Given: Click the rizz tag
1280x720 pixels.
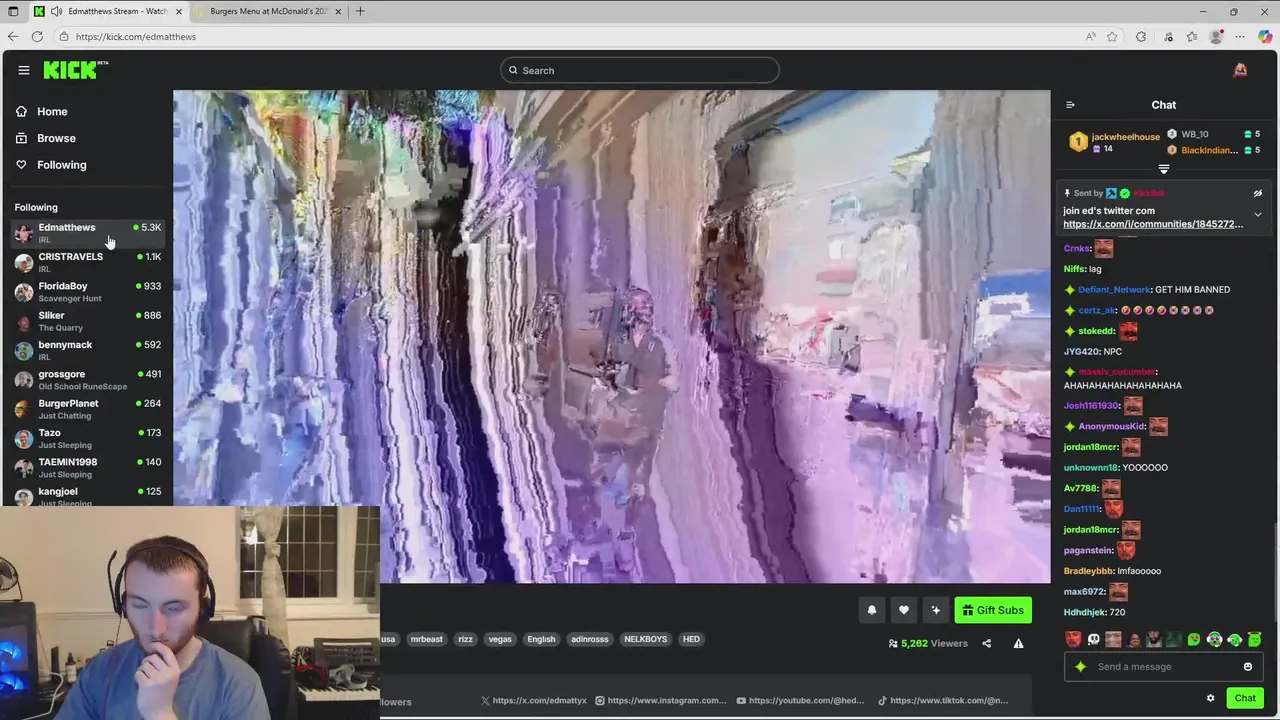Looking at the screenshot, I should tap(465, 639).
